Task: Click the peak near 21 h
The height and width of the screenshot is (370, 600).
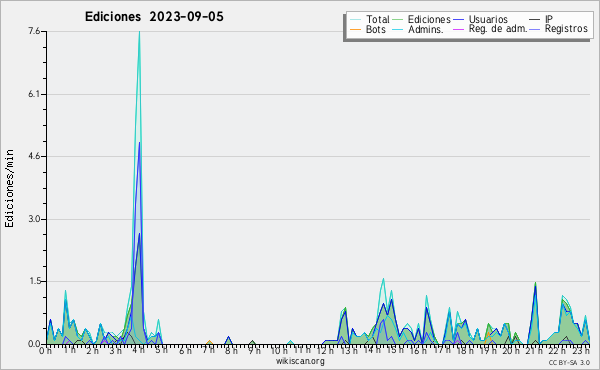Action: tap(535, 284)
